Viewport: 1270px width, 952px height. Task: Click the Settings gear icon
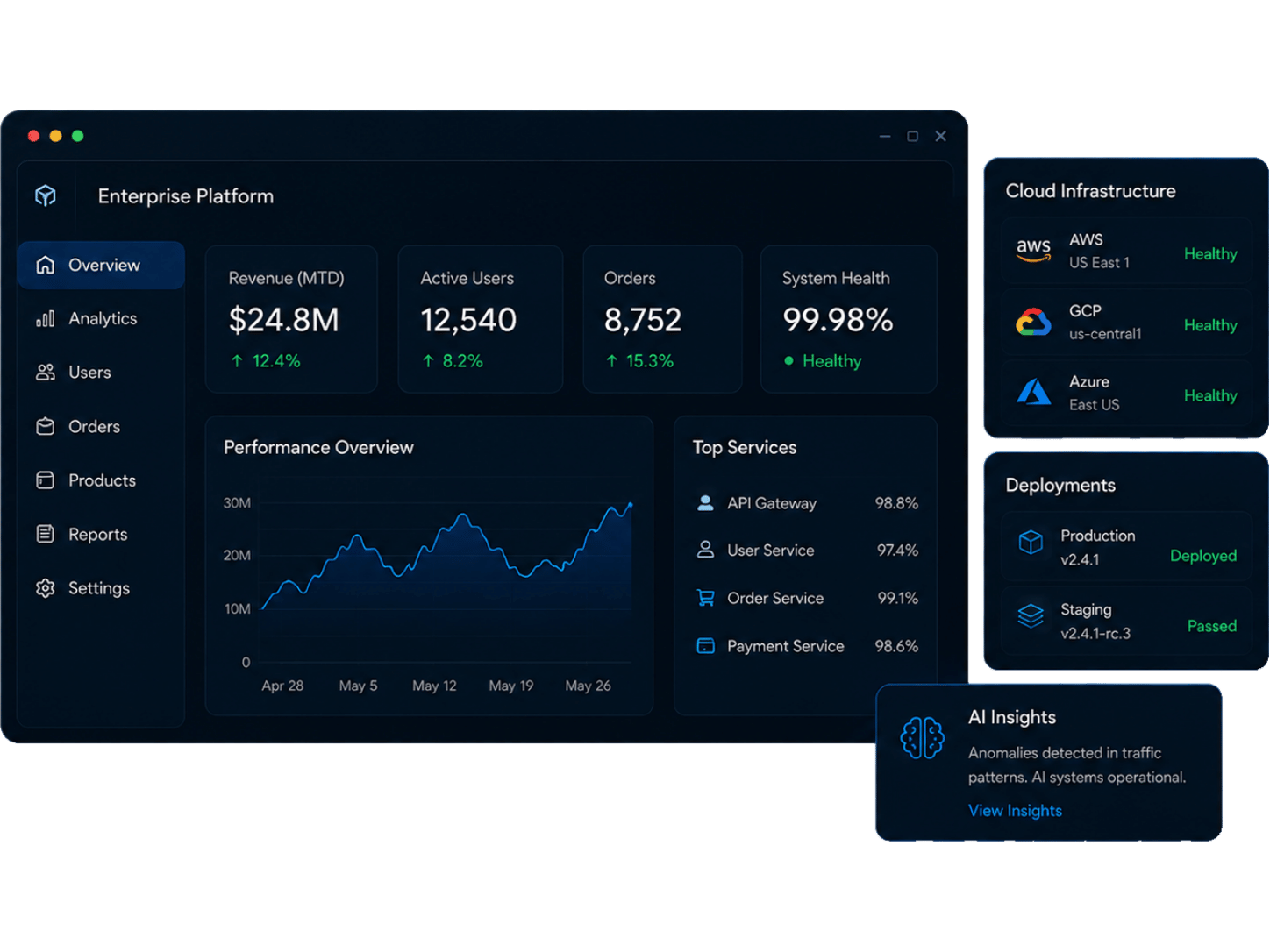point(46,588)
